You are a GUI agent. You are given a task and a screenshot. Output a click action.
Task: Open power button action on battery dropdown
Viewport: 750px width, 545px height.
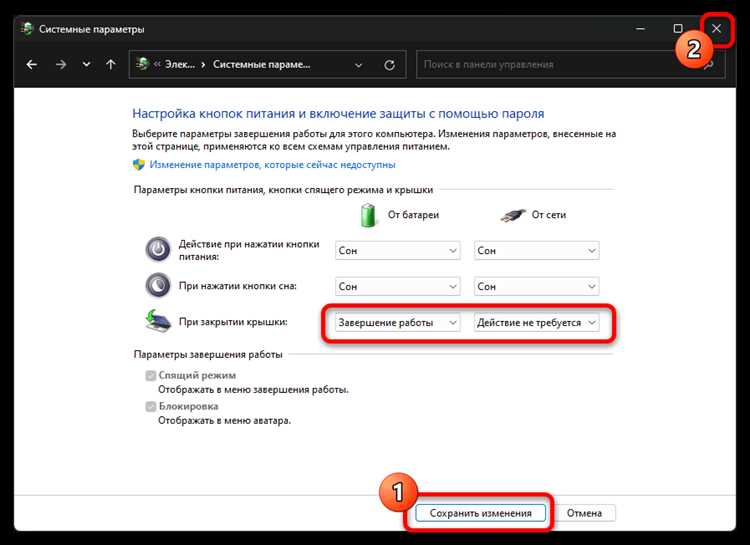coord(397,251)
